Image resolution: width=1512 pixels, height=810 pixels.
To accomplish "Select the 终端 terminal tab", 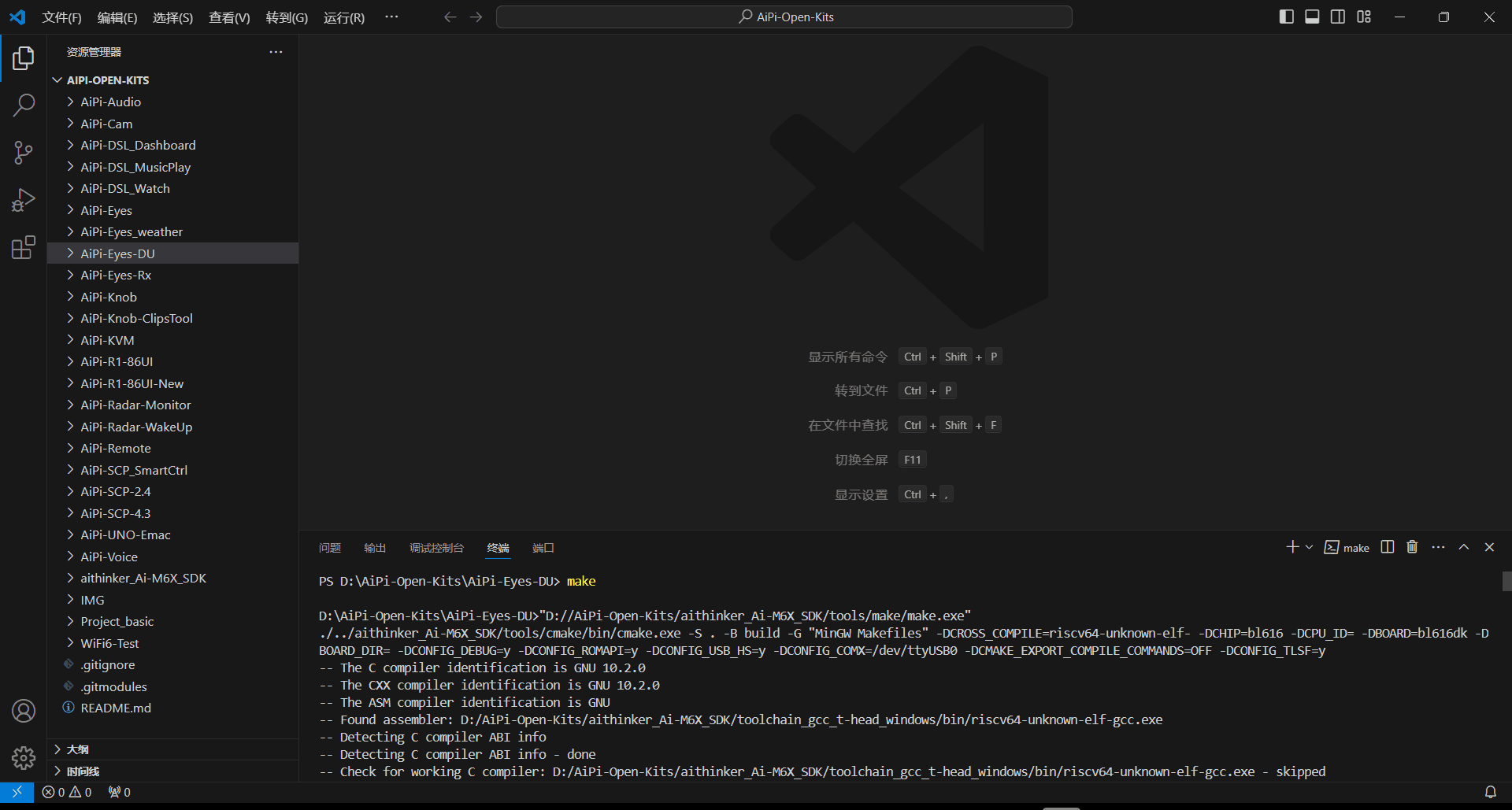I will [x=498, y=548].
